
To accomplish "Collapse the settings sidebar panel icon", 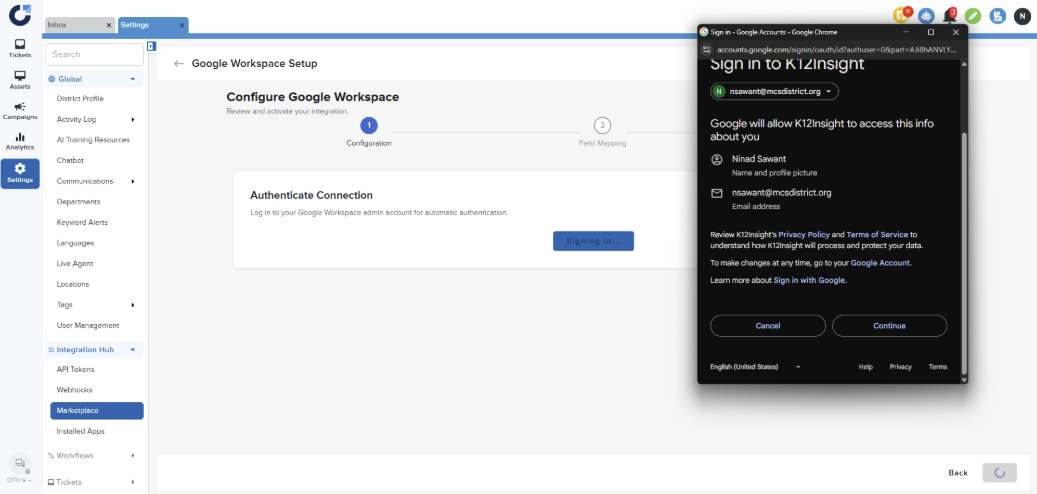I will pos(151,46).
